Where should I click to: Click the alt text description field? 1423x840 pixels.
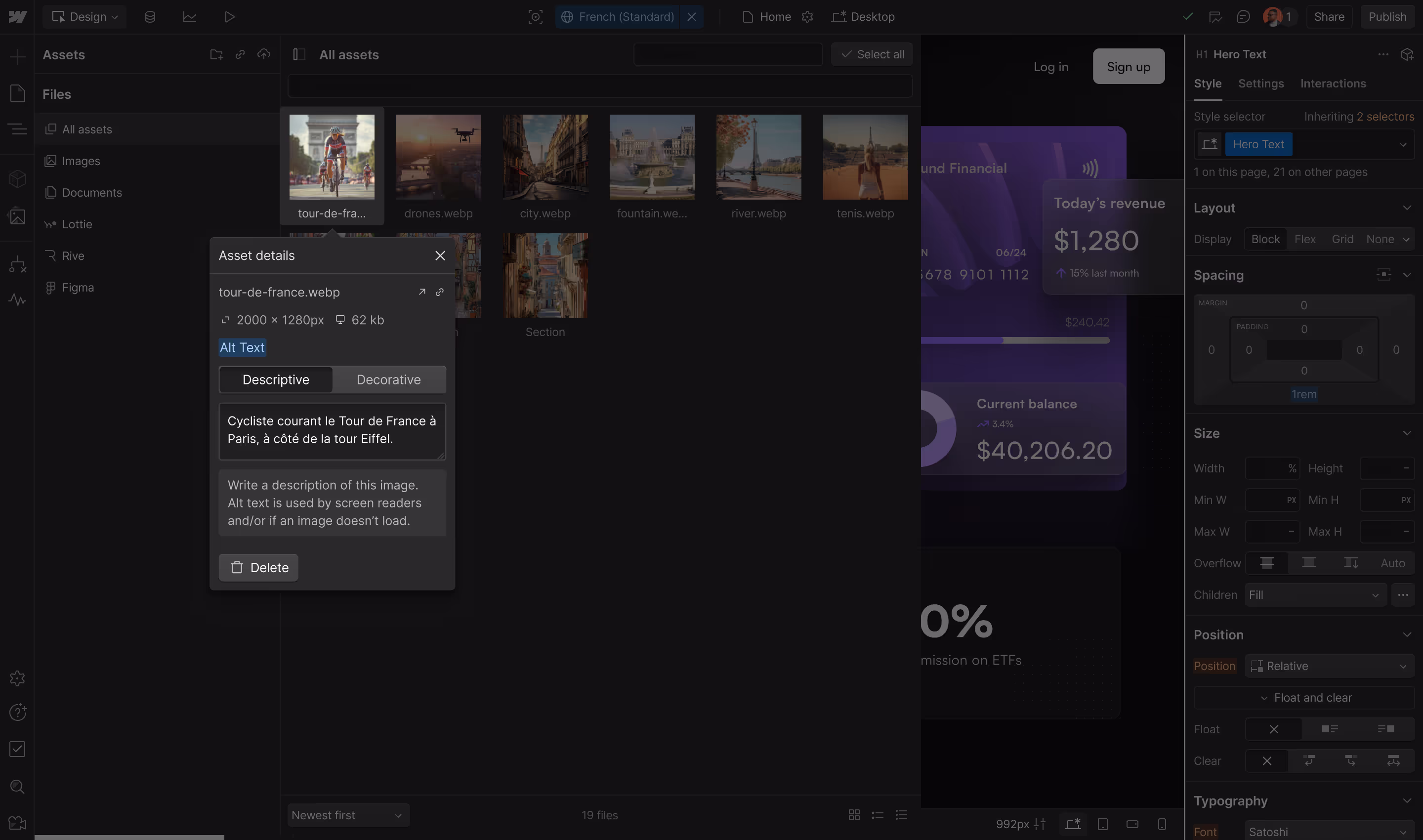coord(332,431)
